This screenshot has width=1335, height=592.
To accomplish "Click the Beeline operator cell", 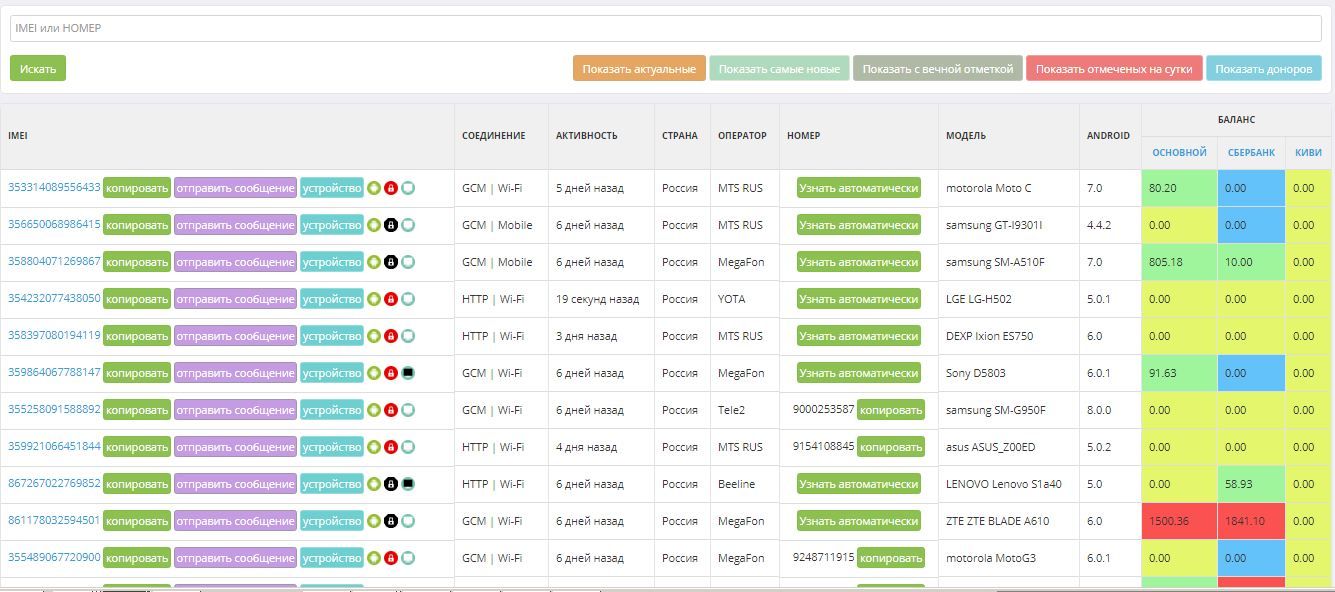I will 744,484.
